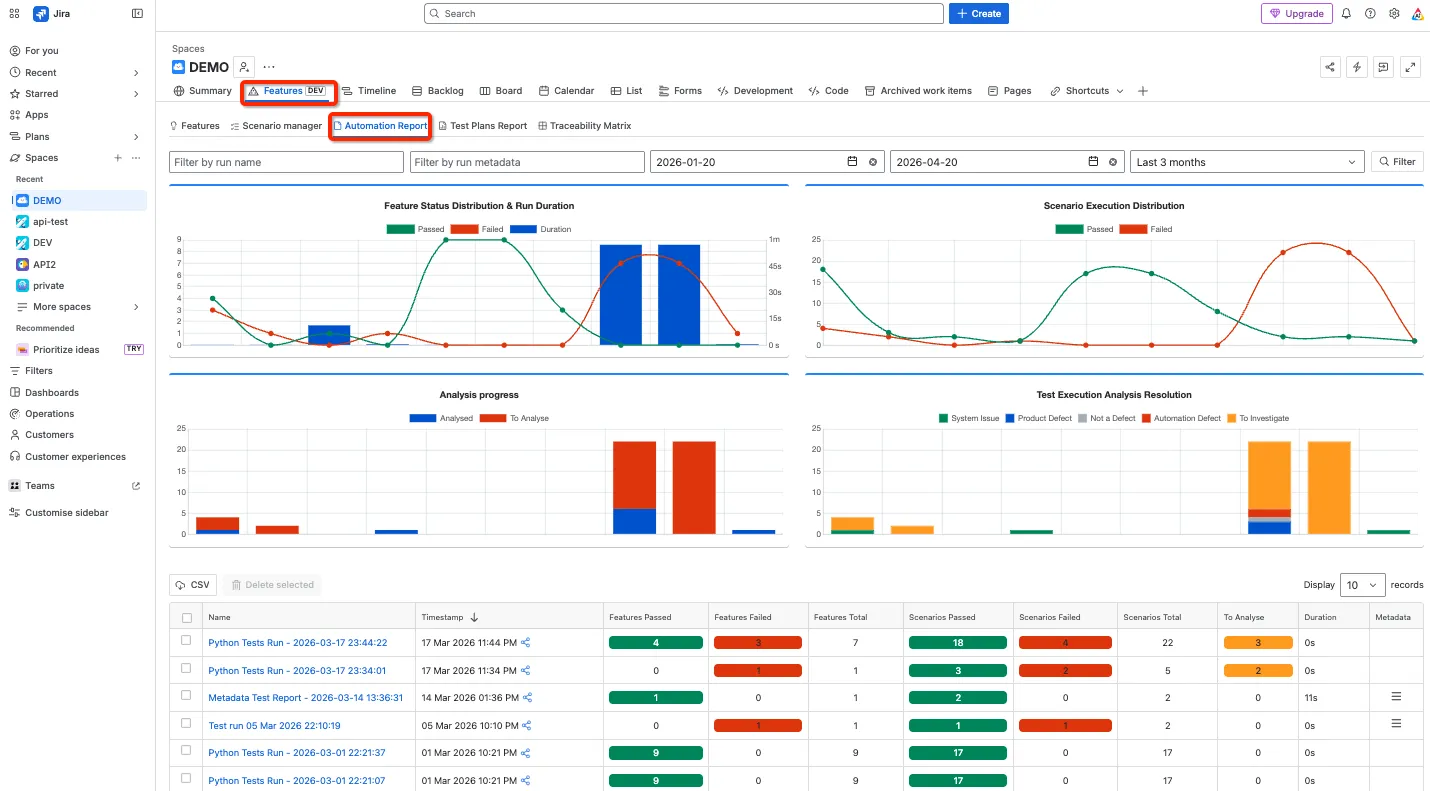Click the share icon beside DEMO header
Viewport: 1430px width, 791px height.
pos(1331,67)
